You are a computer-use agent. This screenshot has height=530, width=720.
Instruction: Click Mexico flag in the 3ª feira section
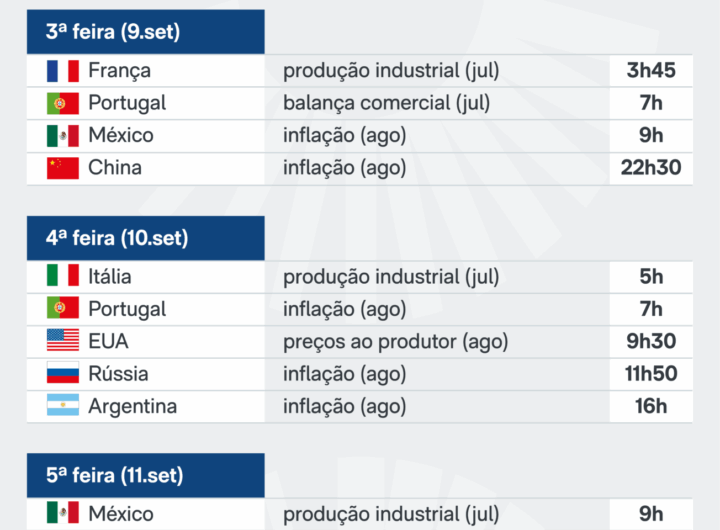click(x=62, y=136)
